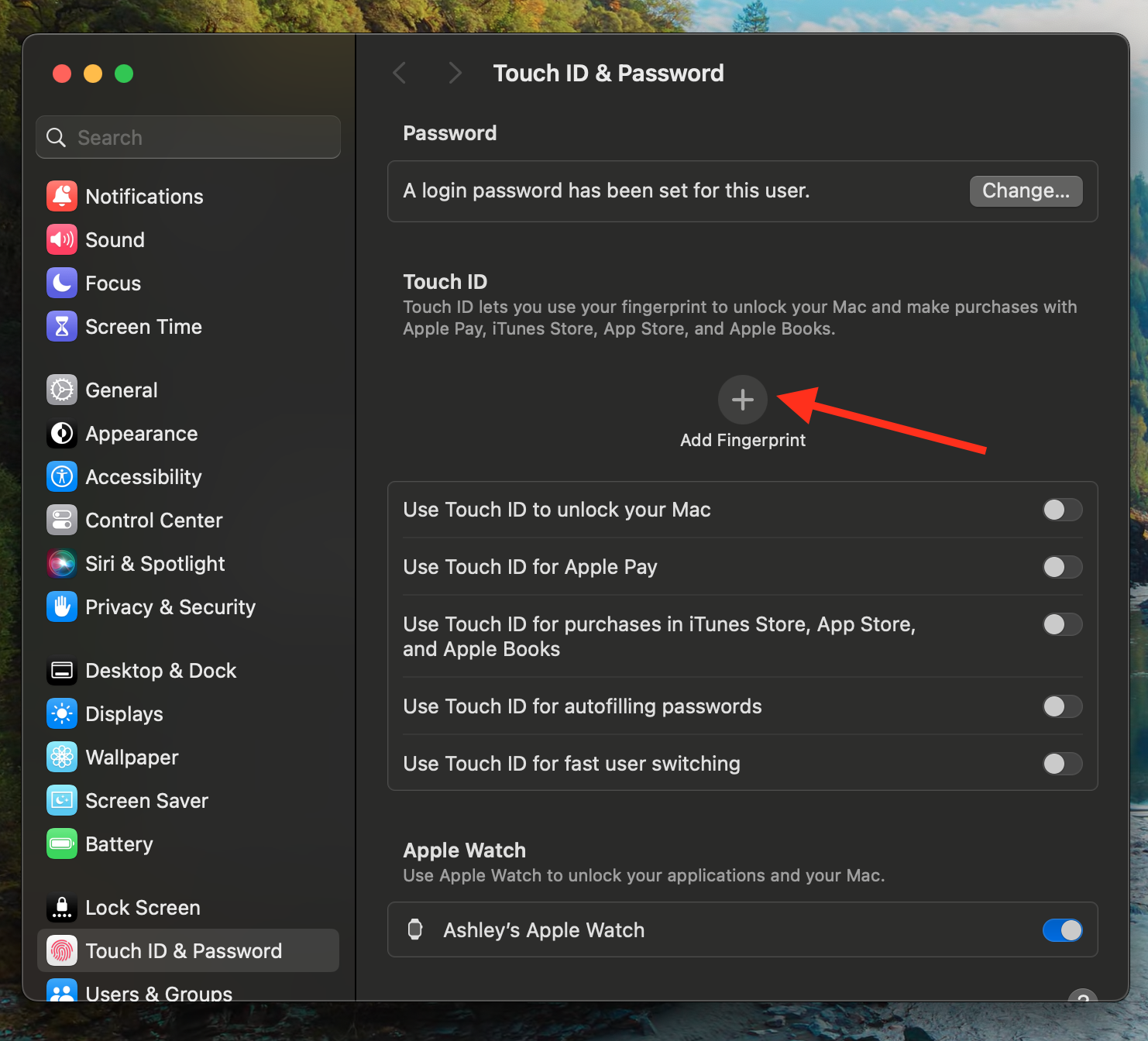Click the plus icon to add fingerprint

(x=742, y=400)
